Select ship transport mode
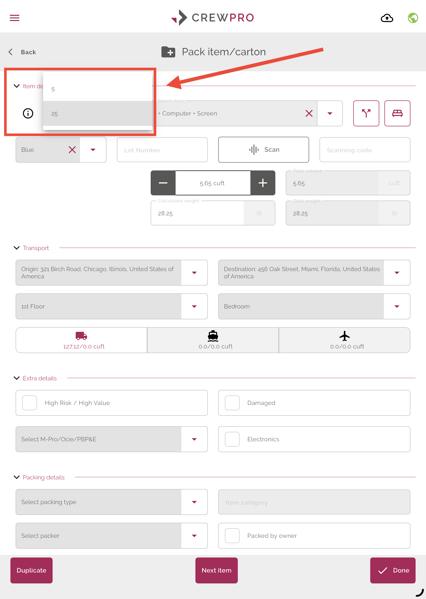 [213, 340]
